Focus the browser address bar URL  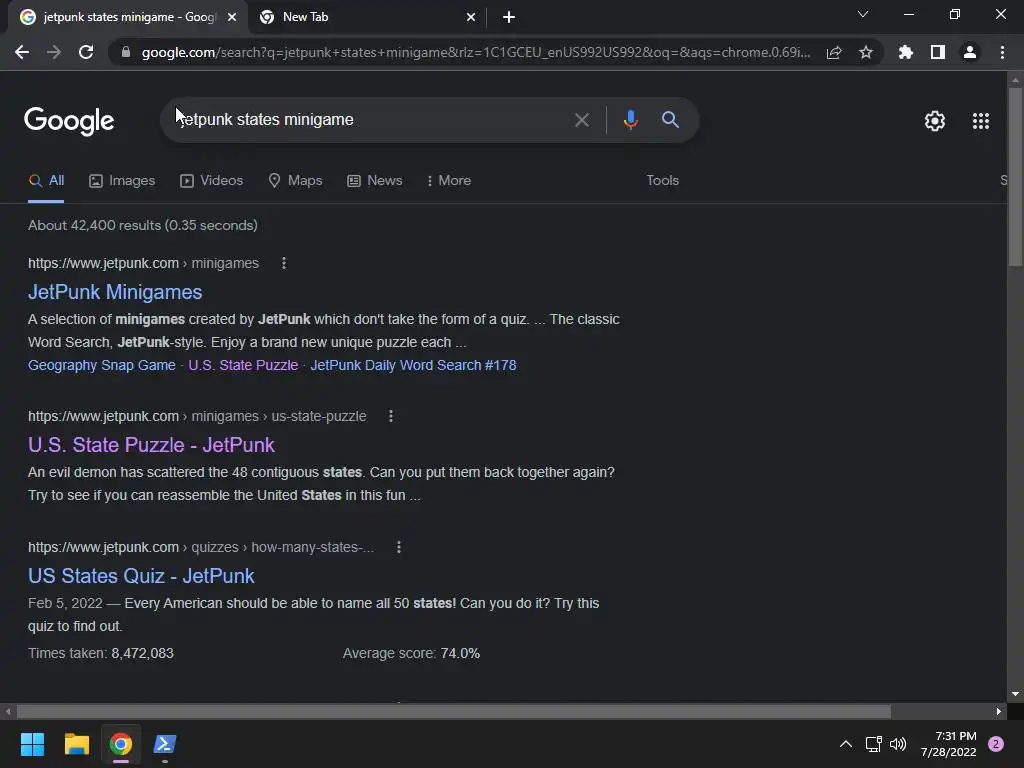click(475, 52)
